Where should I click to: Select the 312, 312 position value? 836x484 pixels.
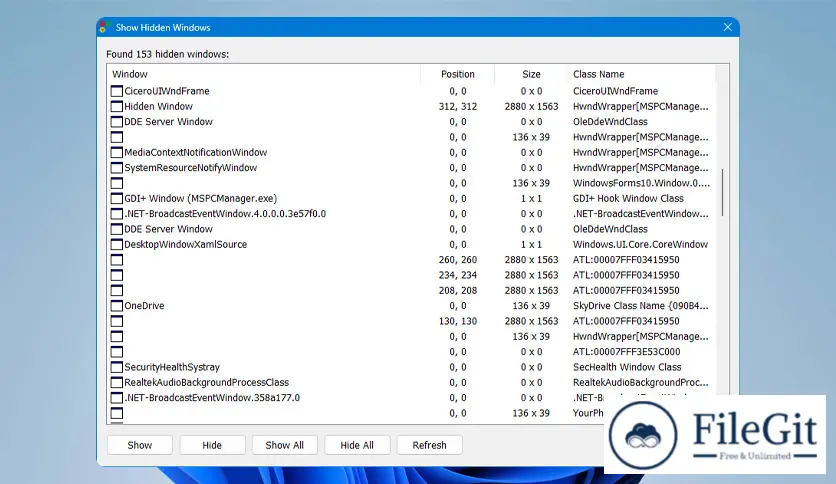click(457, 107)
